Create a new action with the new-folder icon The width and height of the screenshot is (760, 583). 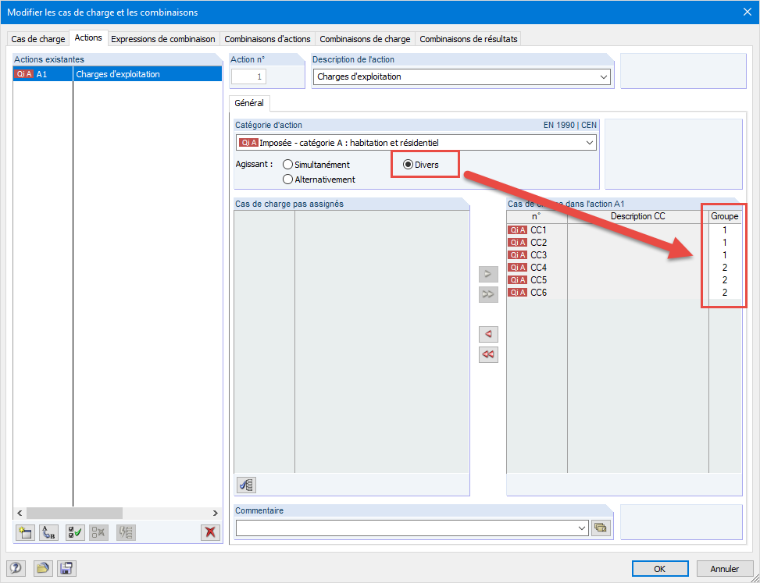coord(25,533)
